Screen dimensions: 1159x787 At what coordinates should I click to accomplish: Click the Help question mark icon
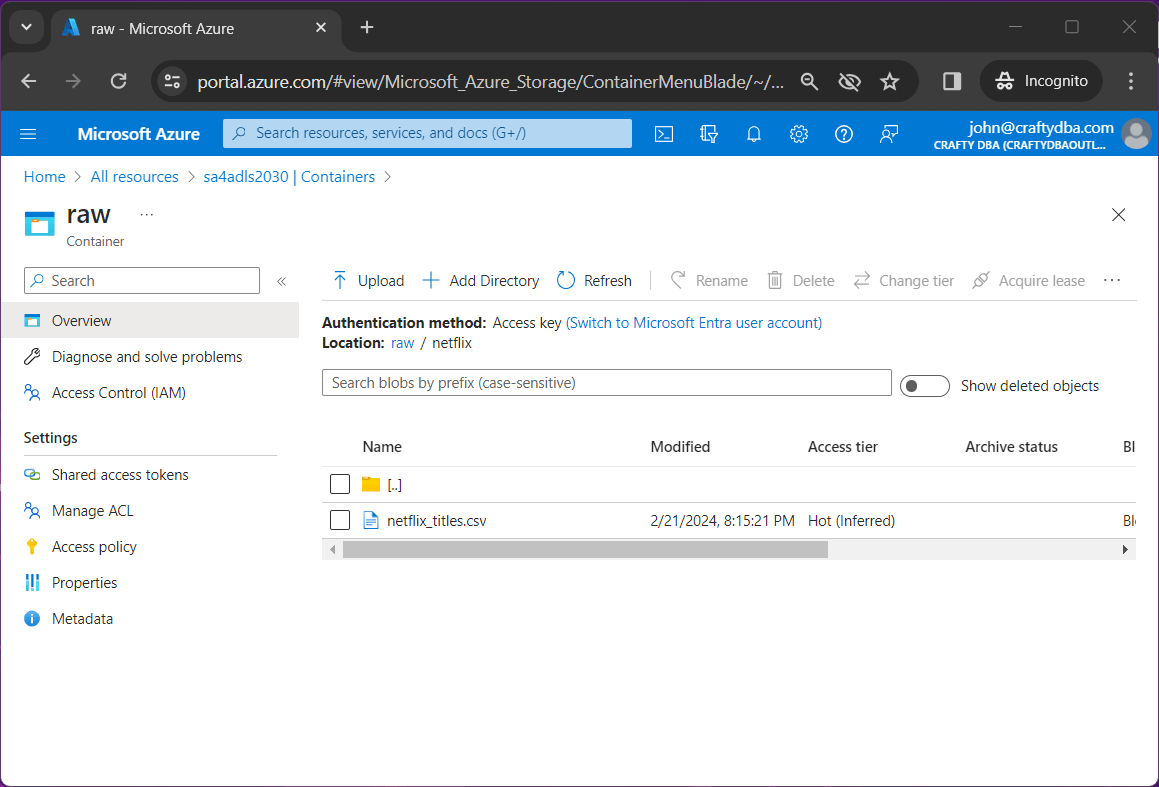click(844, 134)
